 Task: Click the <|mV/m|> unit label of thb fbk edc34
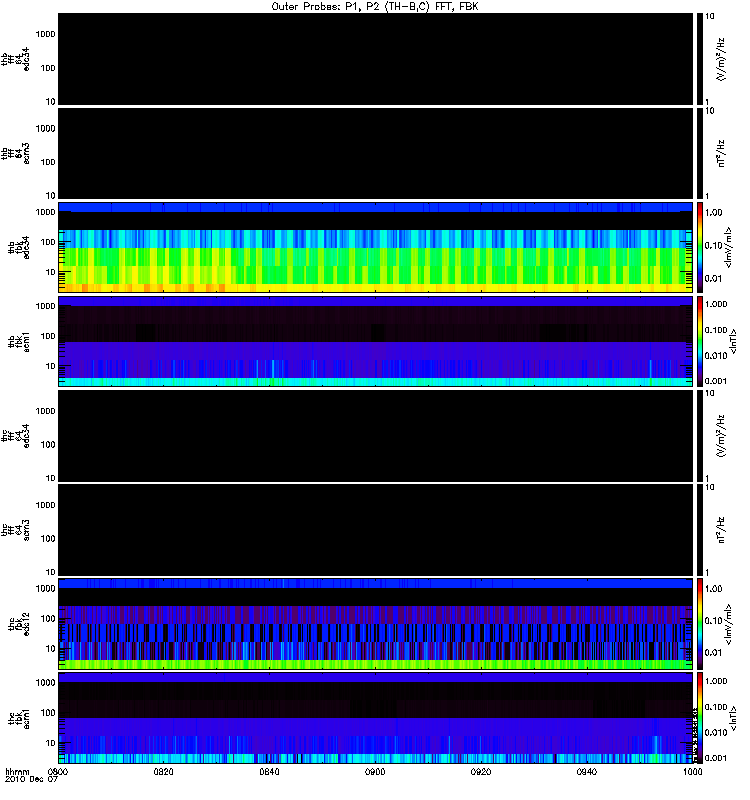point(728,247)
